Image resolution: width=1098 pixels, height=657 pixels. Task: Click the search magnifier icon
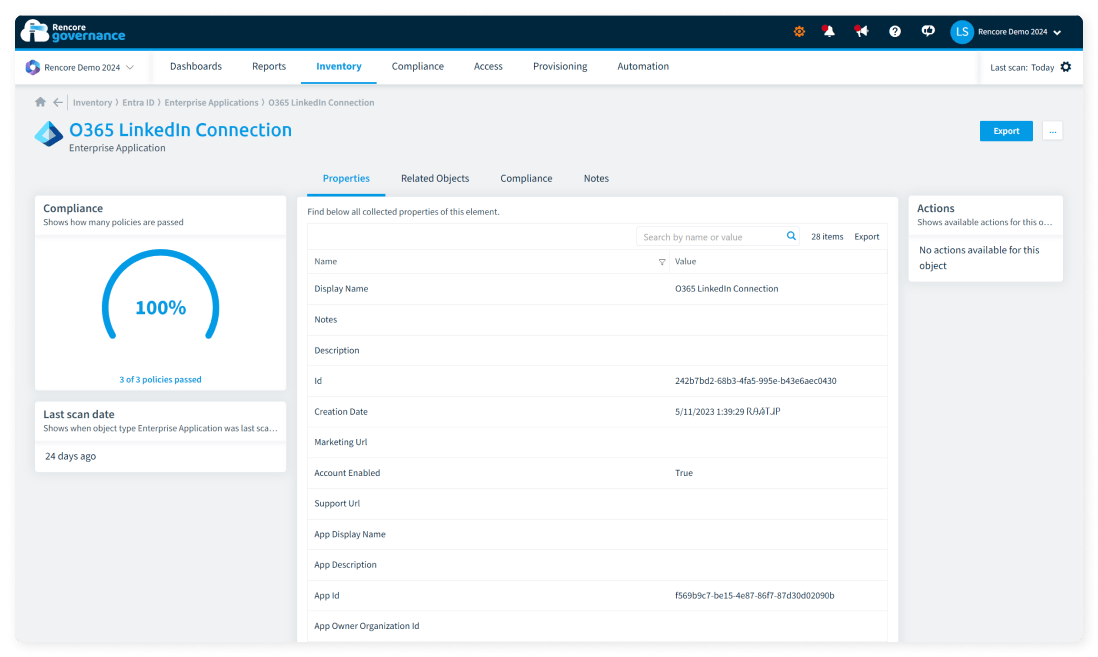[791, 236]
